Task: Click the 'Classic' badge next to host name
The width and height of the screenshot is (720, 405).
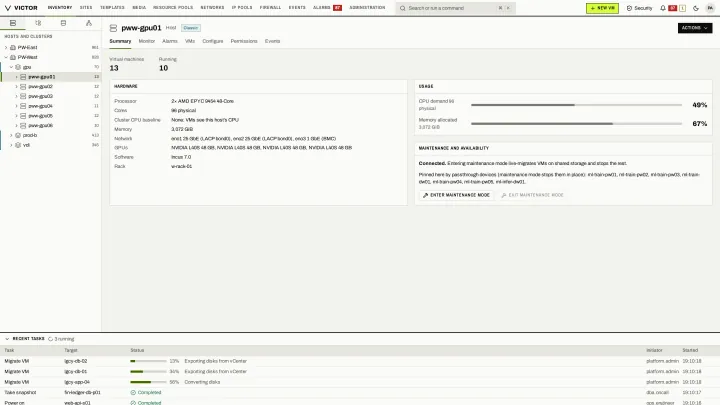Action: tap(191, 28)
